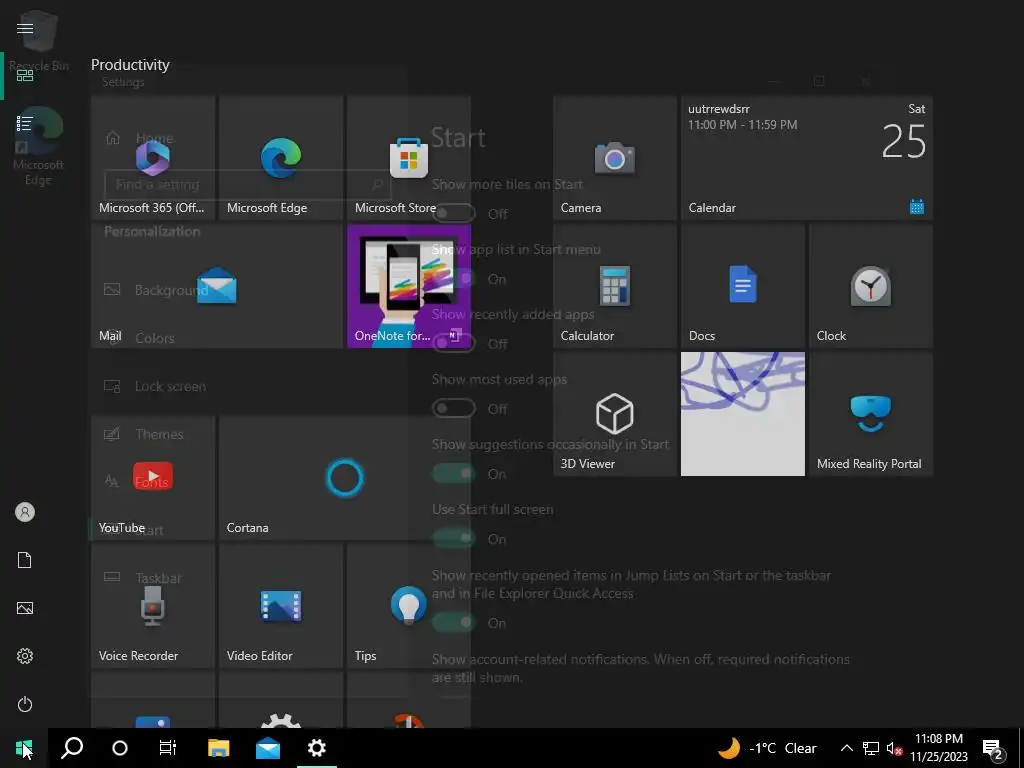Launch the Voice Recorder tile
Viewport: 1024px width, 768px height.
coord(153,605)
